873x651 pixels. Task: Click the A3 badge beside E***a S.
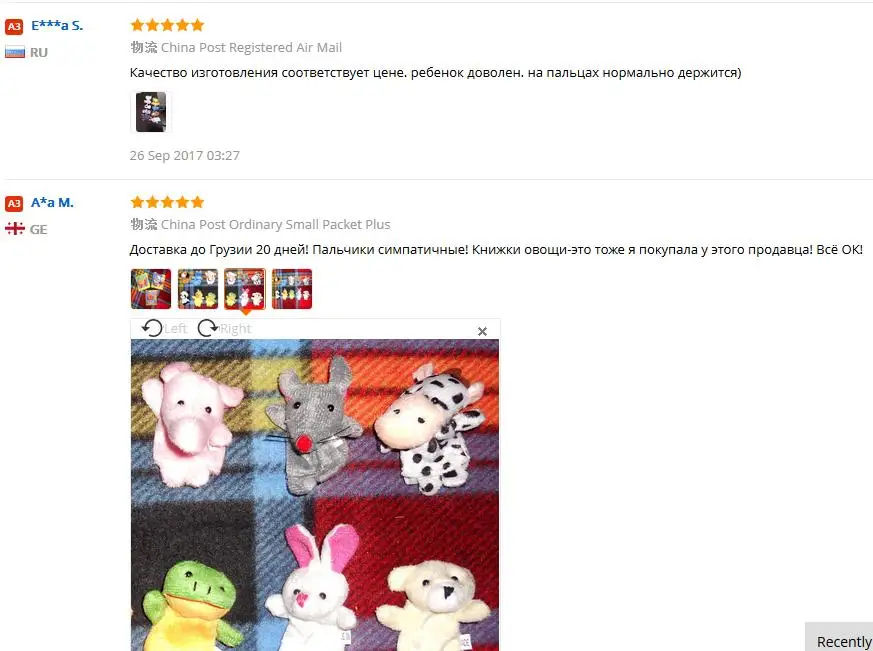click(14, 26)
